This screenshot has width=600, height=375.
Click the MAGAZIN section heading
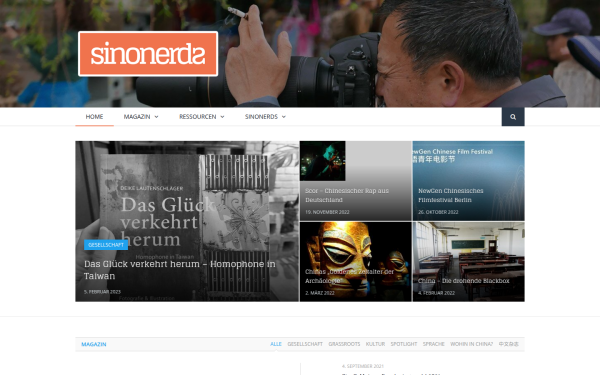[x=94, y=344]
